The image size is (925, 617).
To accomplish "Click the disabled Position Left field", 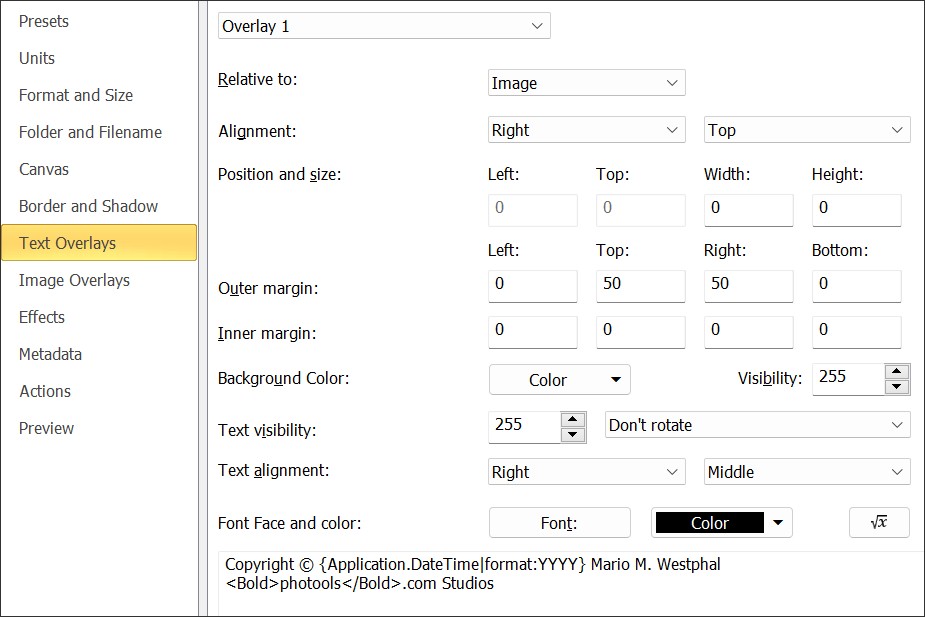I will click(x=533, y=210).
